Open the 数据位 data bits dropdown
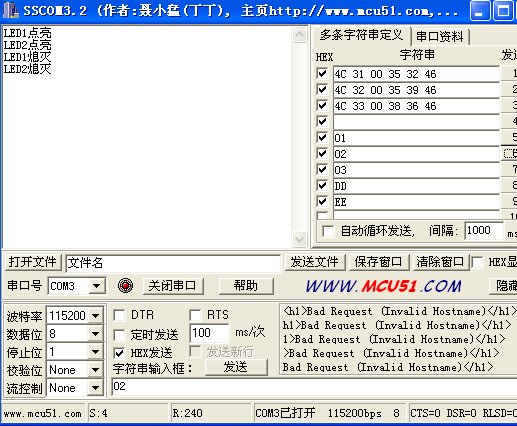517x426 pixels. [x=95, y=334]
